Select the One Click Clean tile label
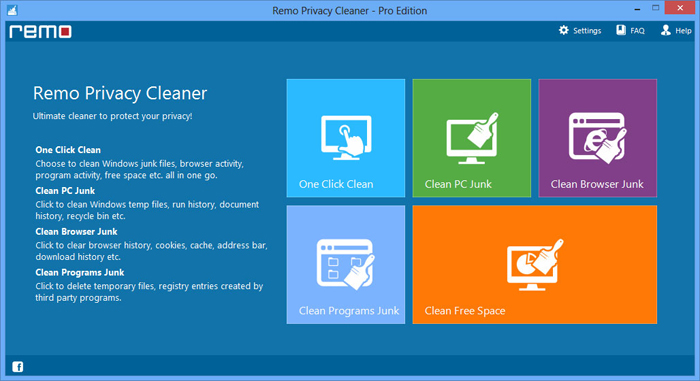This screenshot has height=381, width=700. [336, 184]
